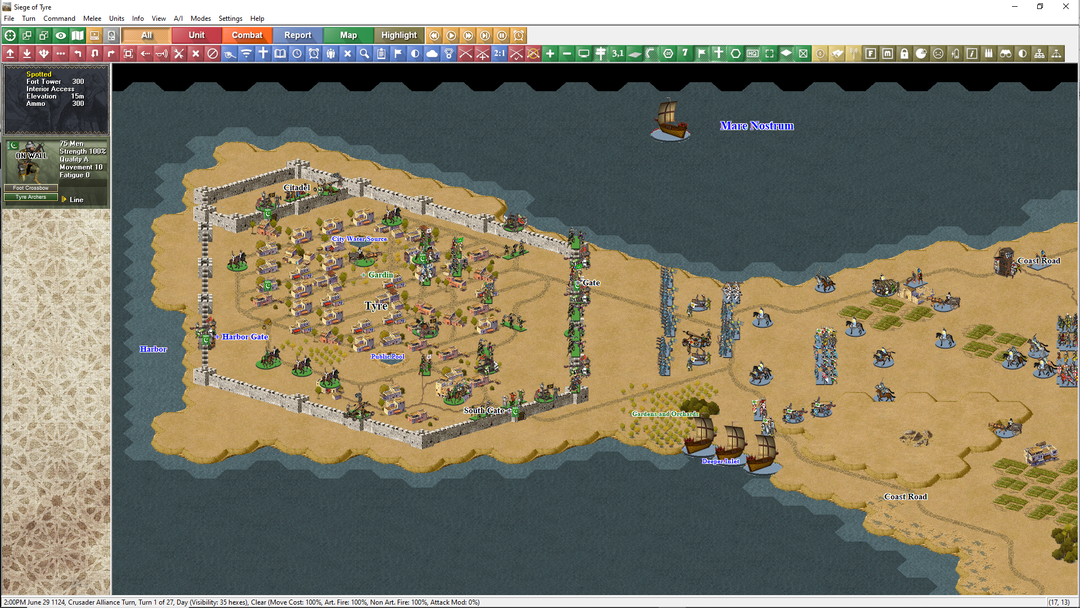1080x608 pixels.
Task: Click the red prohibited circle-slash icon
Action: tap(213, 53)
